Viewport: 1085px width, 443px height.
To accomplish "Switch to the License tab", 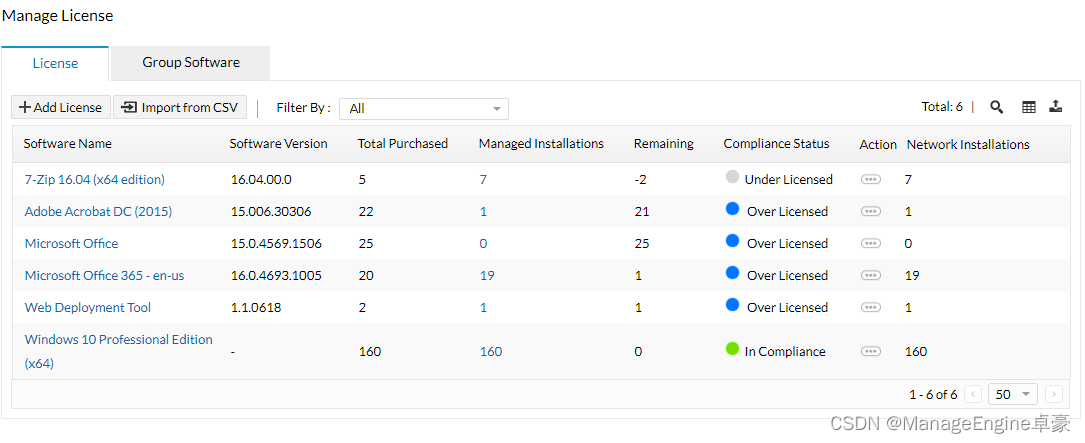I will pyautogui.click(x=55, y=63).
